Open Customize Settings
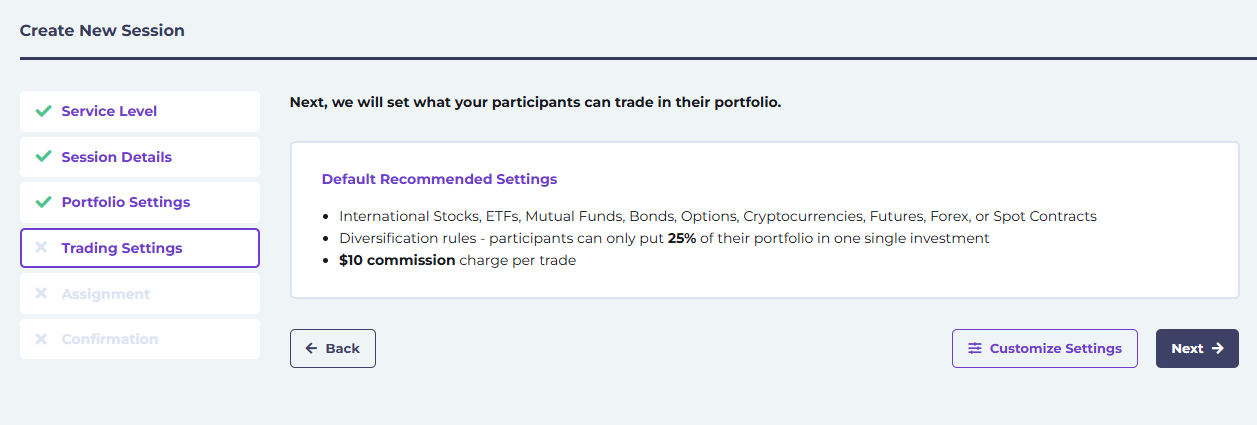This screenshot has width=1257, height=425. (1045, 349)
